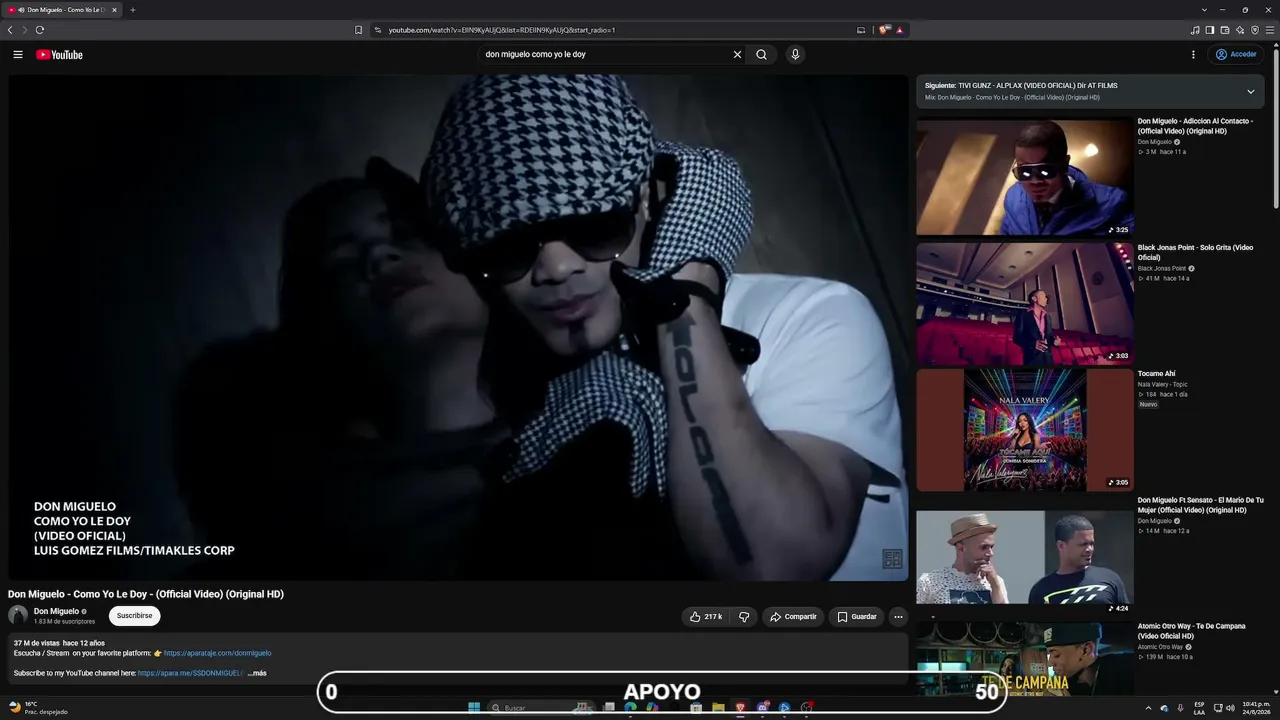
Task: Open the Brave VPN shield icon
Action: (x=1255, y=30)
